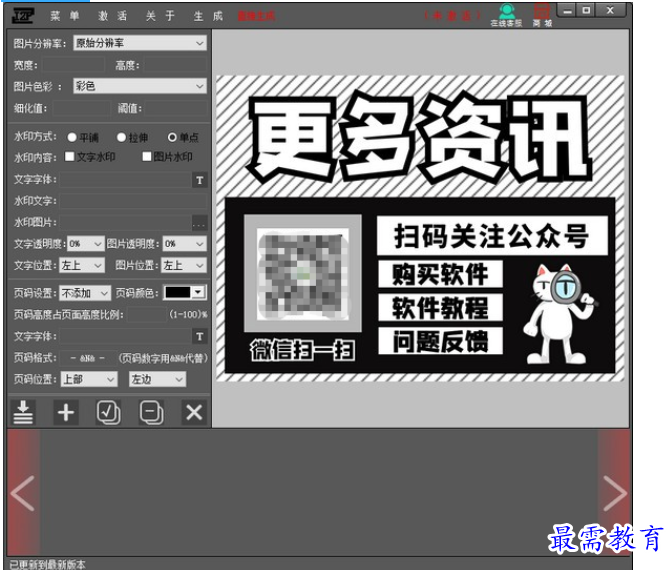Click the 细化值 refinement value field
Viewport: 672px width, 570px height.
pos(81,108)
